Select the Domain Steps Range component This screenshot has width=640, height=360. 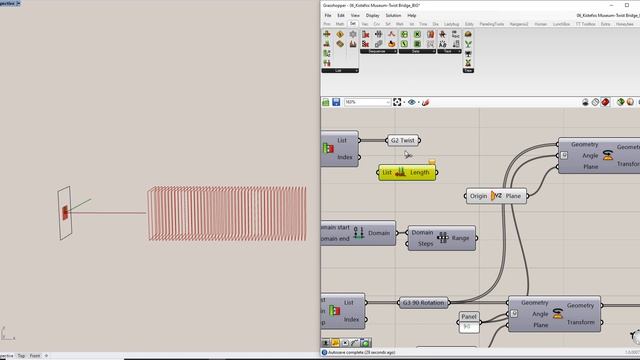442,238
